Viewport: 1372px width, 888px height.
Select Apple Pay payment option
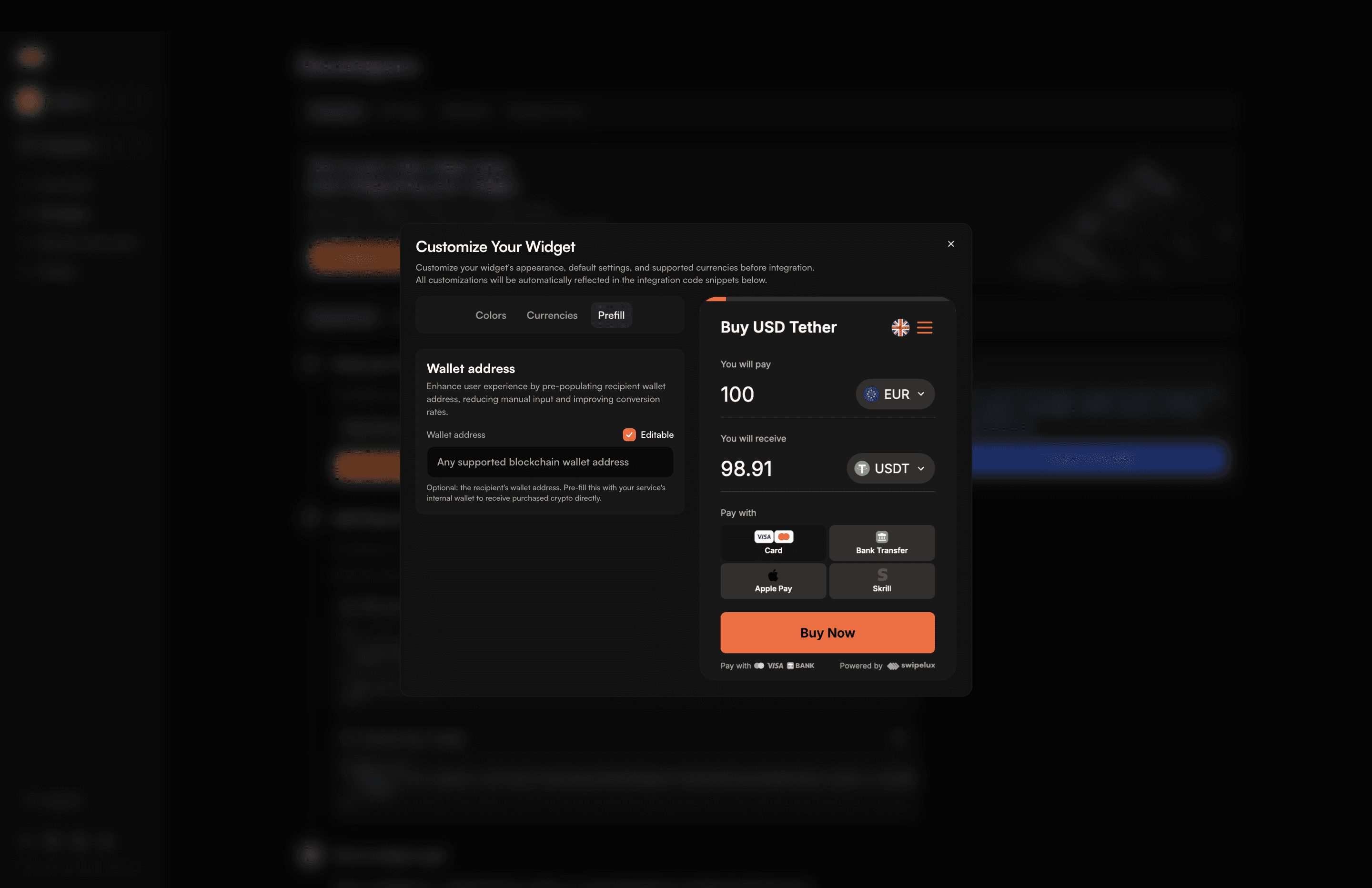773,581
